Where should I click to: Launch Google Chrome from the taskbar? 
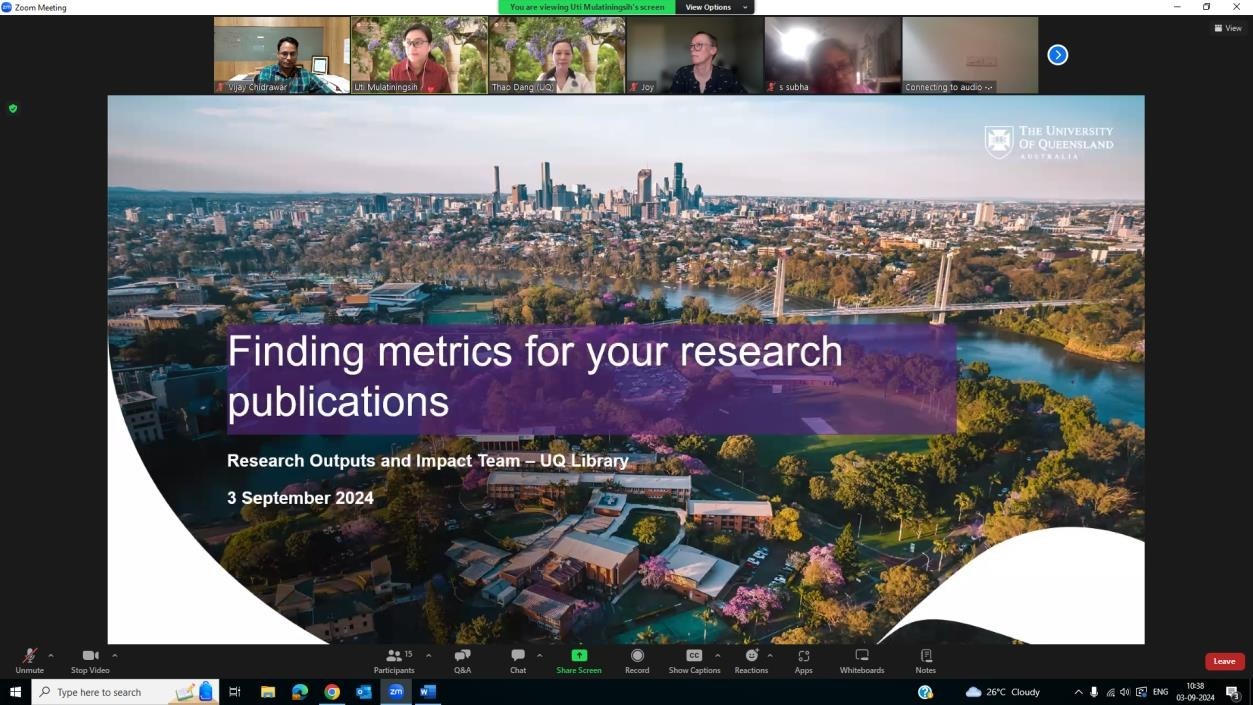(x=332, y=692)
